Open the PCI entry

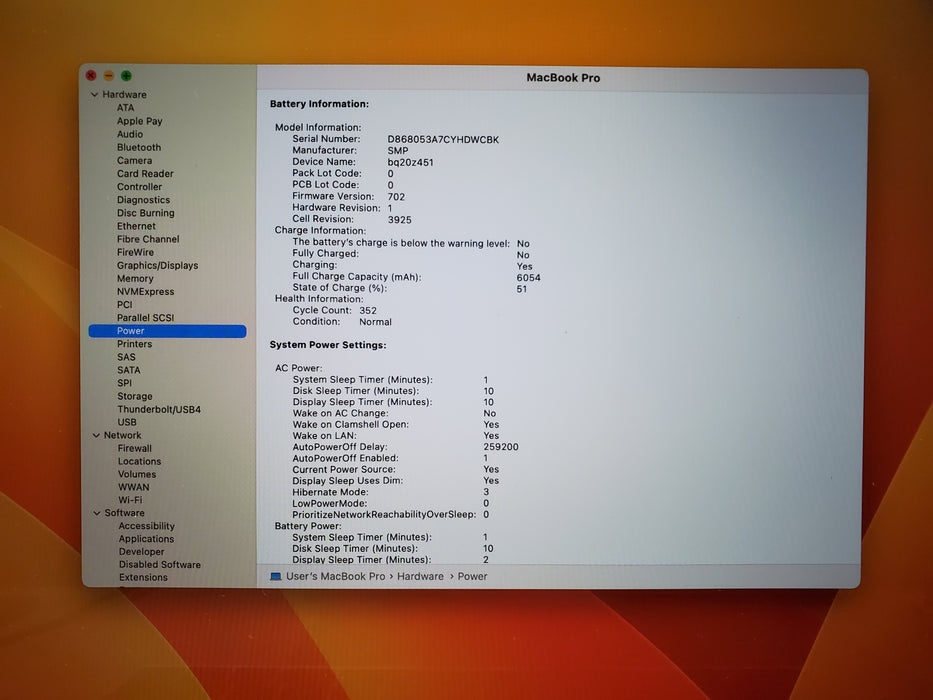point(124,305)
